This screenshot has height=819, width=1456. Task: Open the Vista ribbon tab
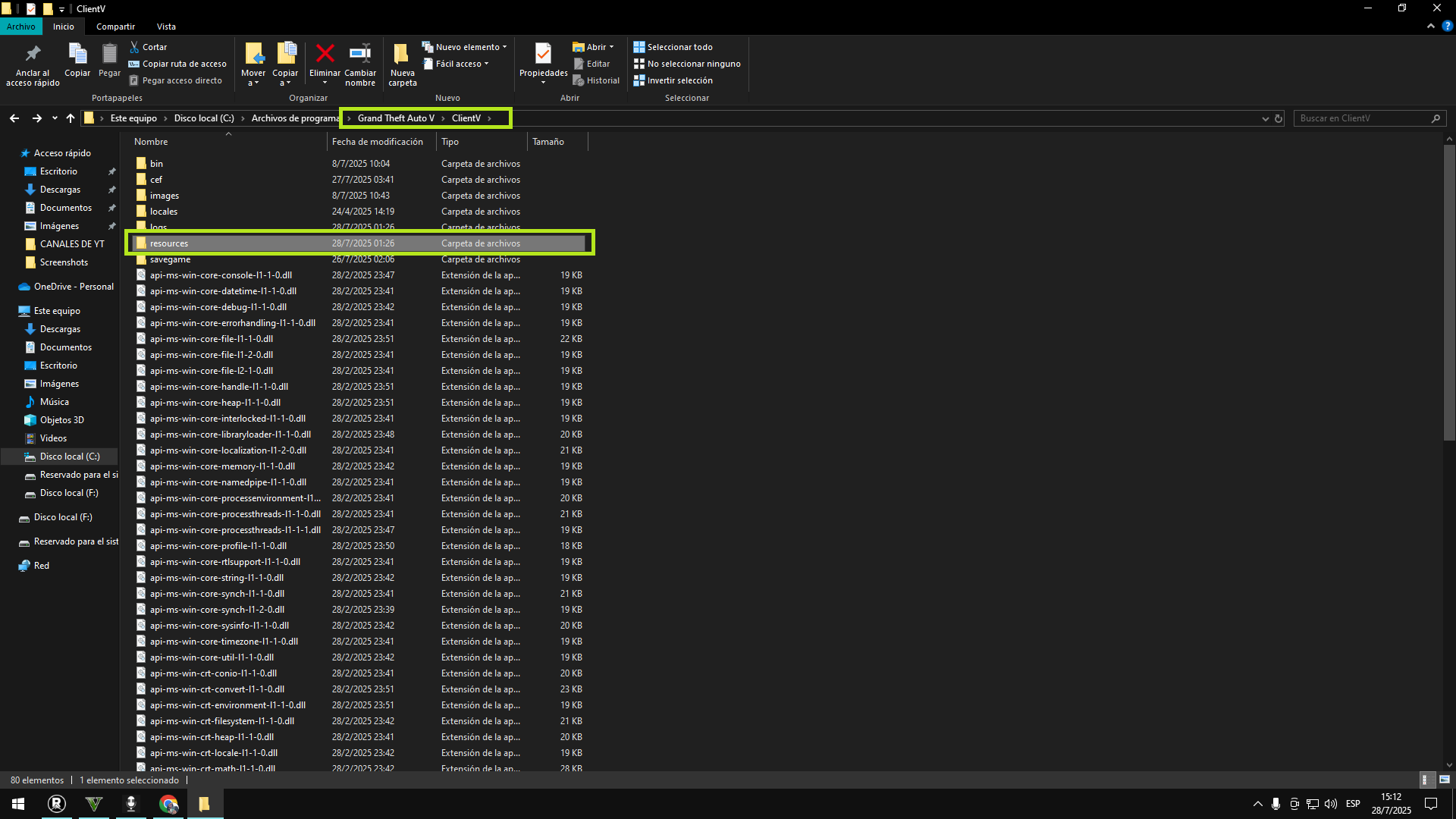click(x=166, y=27)
